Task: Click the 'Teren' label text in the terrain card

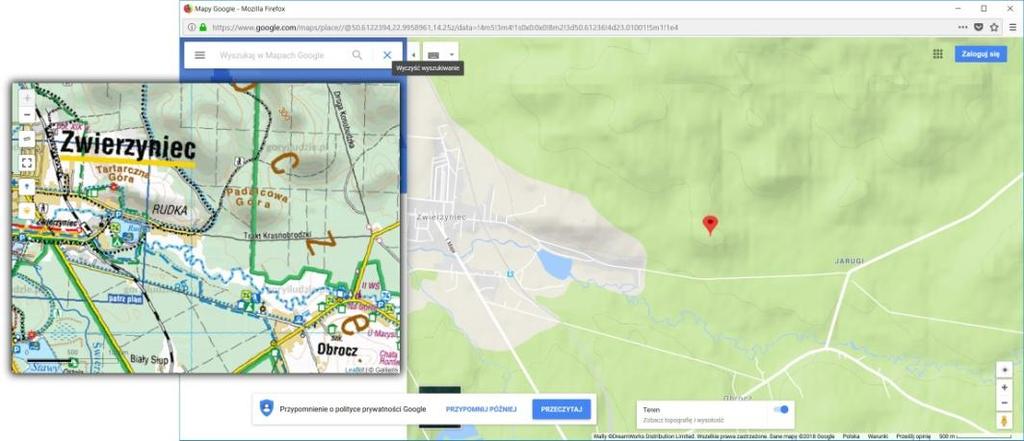Action: point(651,410)
